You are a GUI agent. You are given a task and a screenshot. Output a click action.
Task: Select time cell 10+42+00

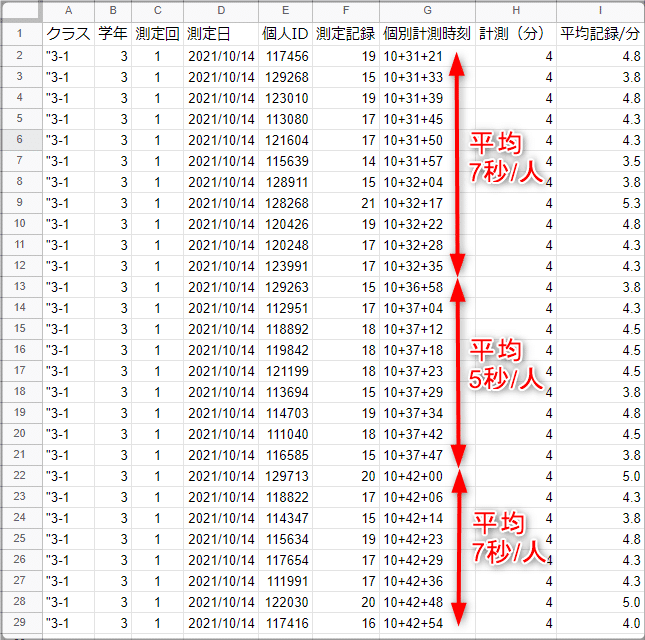pyautogui.click(x=427, y=476)
